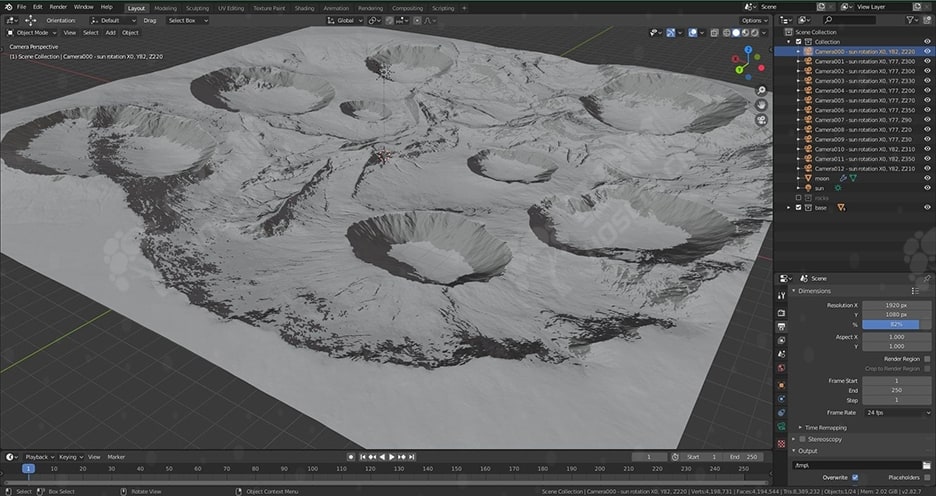Click the pan hand viewport gizmo
The image size is (936, 496).
click(x=762, y=105)
